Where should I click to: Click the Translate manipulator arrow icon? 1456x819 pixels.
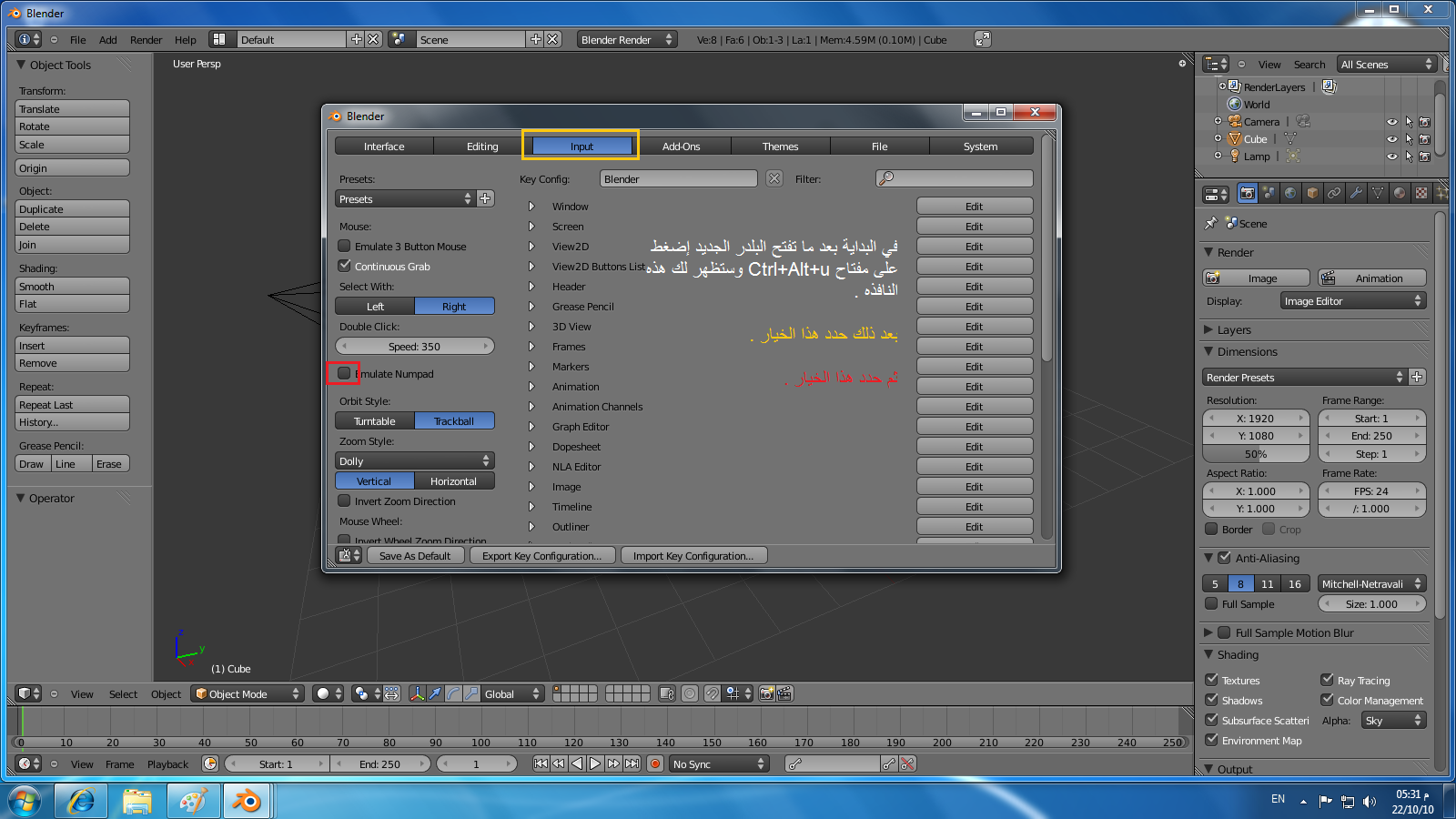[x=435, y=693]
